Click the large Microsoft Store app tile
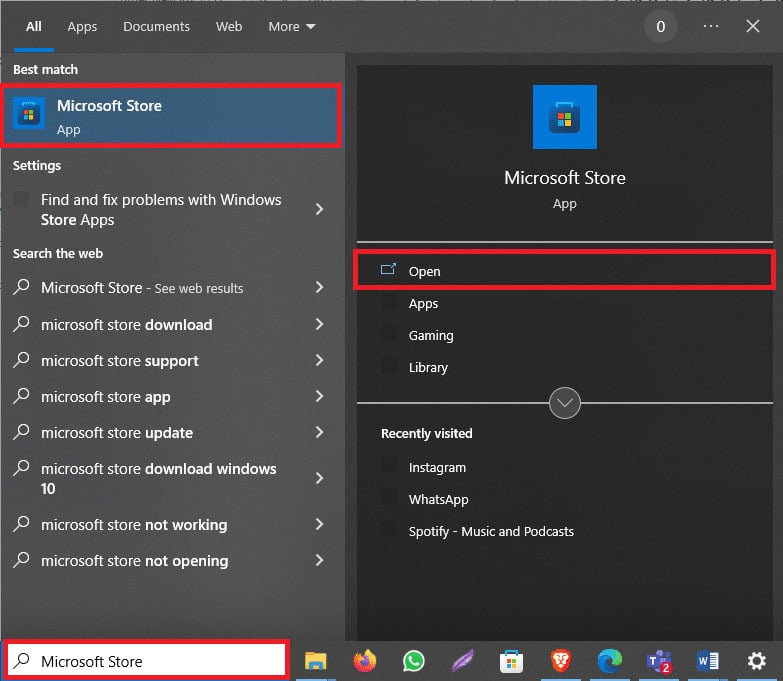 [x=564, y=117]
